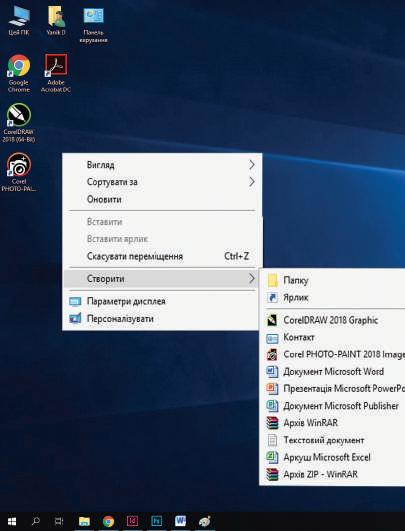Viewport: 405px width, 531px height.
Task: Create a new Папку folder
Action: tap(333, 280)
